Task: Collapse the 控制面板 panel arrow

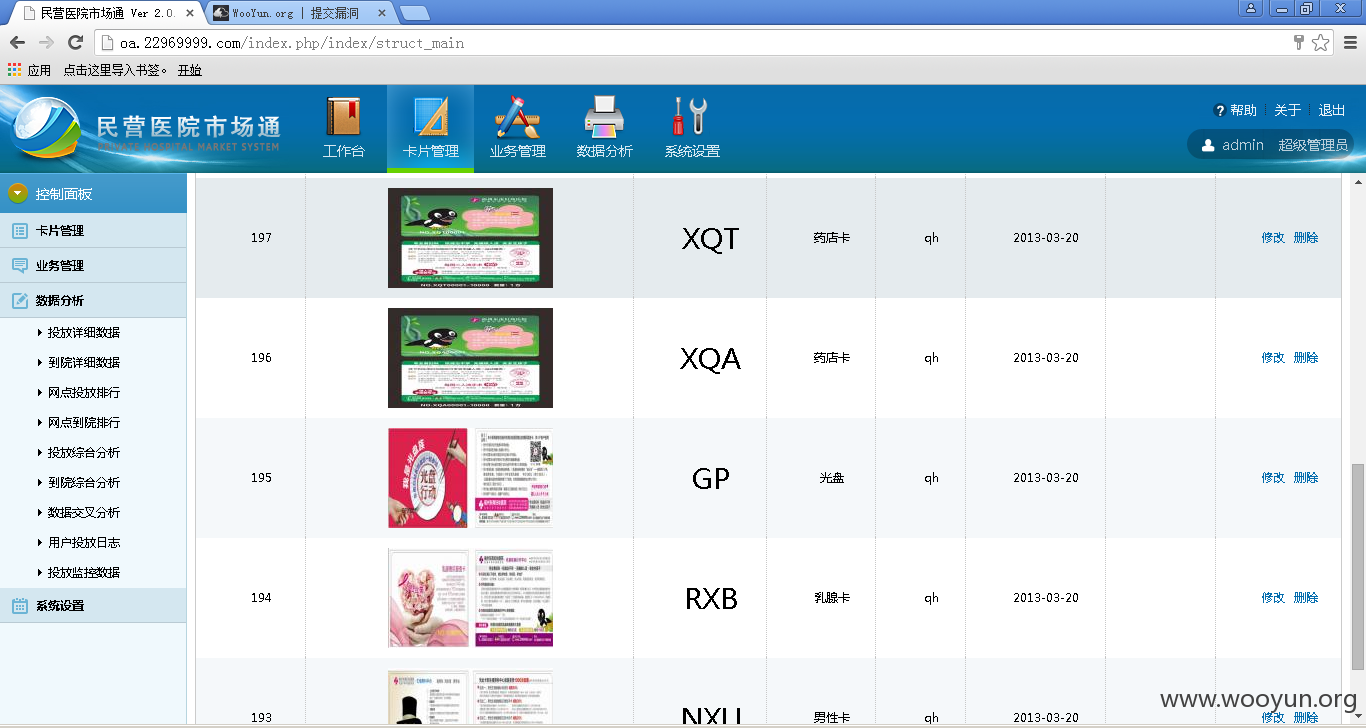Action: pyautogui.click(x=17, y=193)
